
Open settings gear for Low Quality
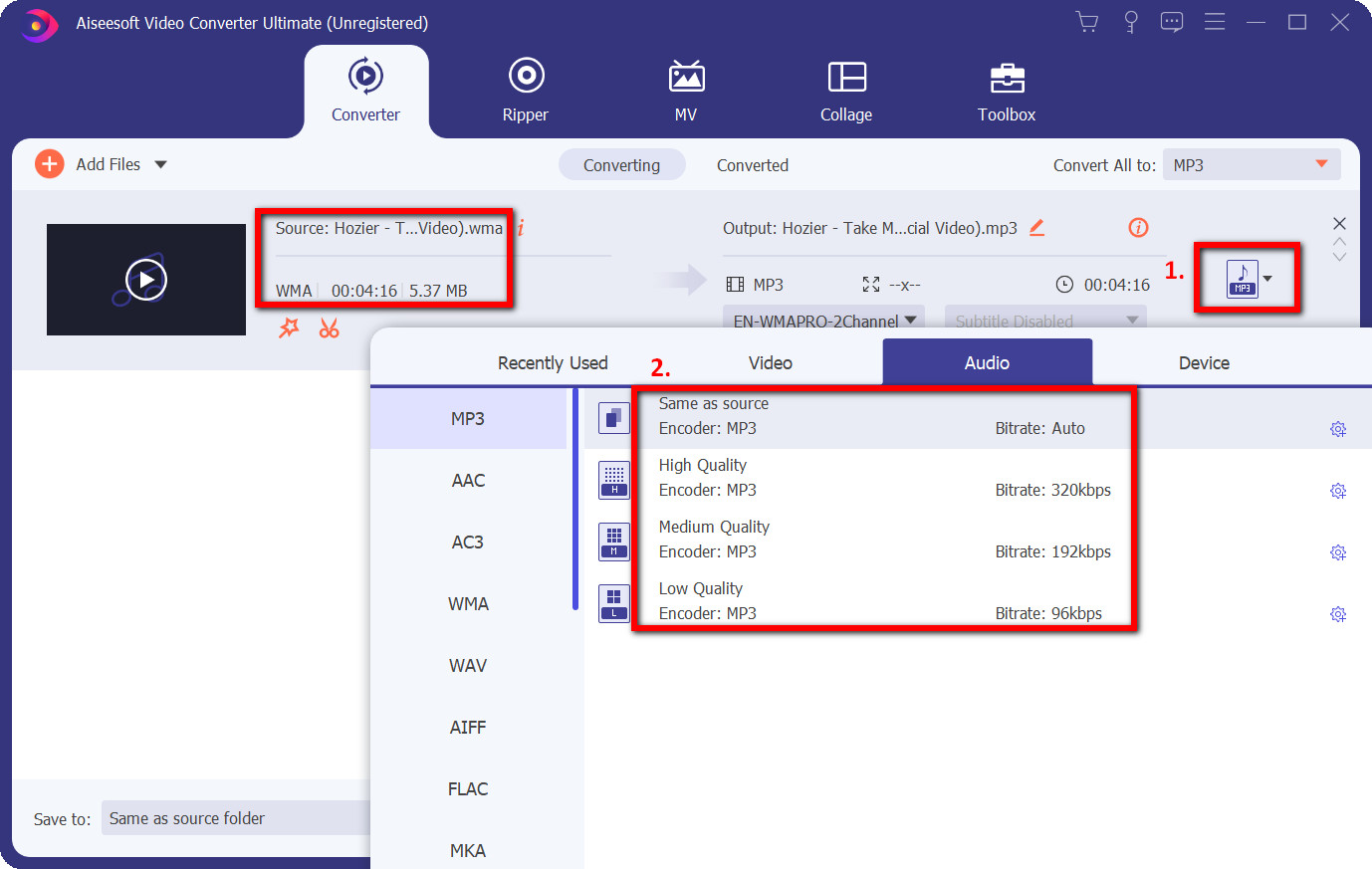click(x=1338, y=614)
